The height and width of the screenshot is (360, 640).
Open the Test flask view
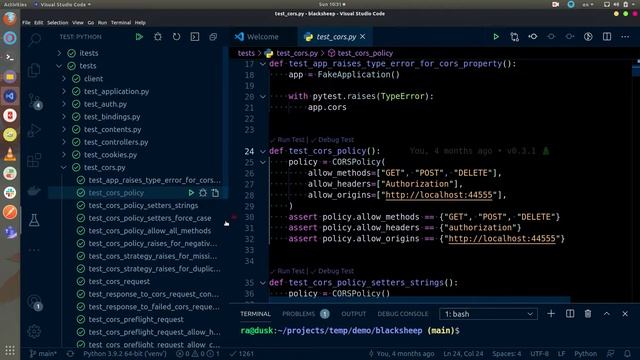(x=34, y=220)
